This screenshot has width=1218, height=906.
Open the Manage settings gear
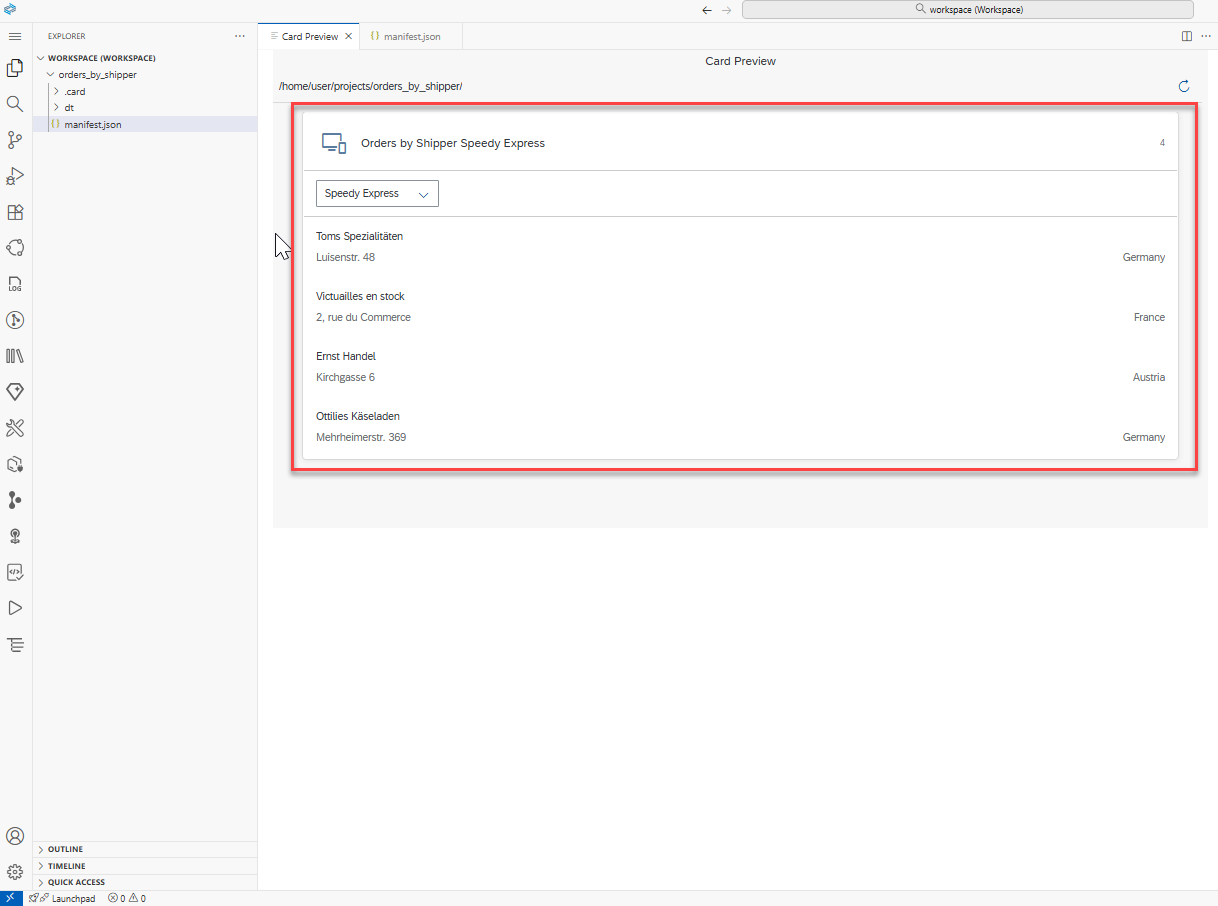coord(15,872)
